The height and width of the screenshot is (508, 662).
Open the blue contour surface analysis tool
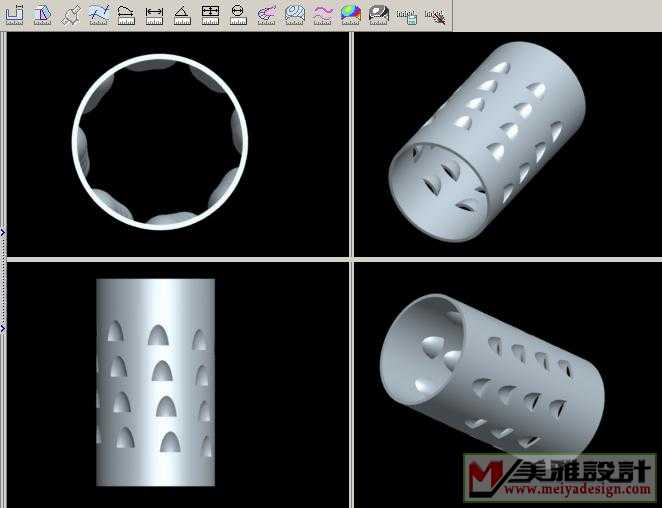(294, 15)
